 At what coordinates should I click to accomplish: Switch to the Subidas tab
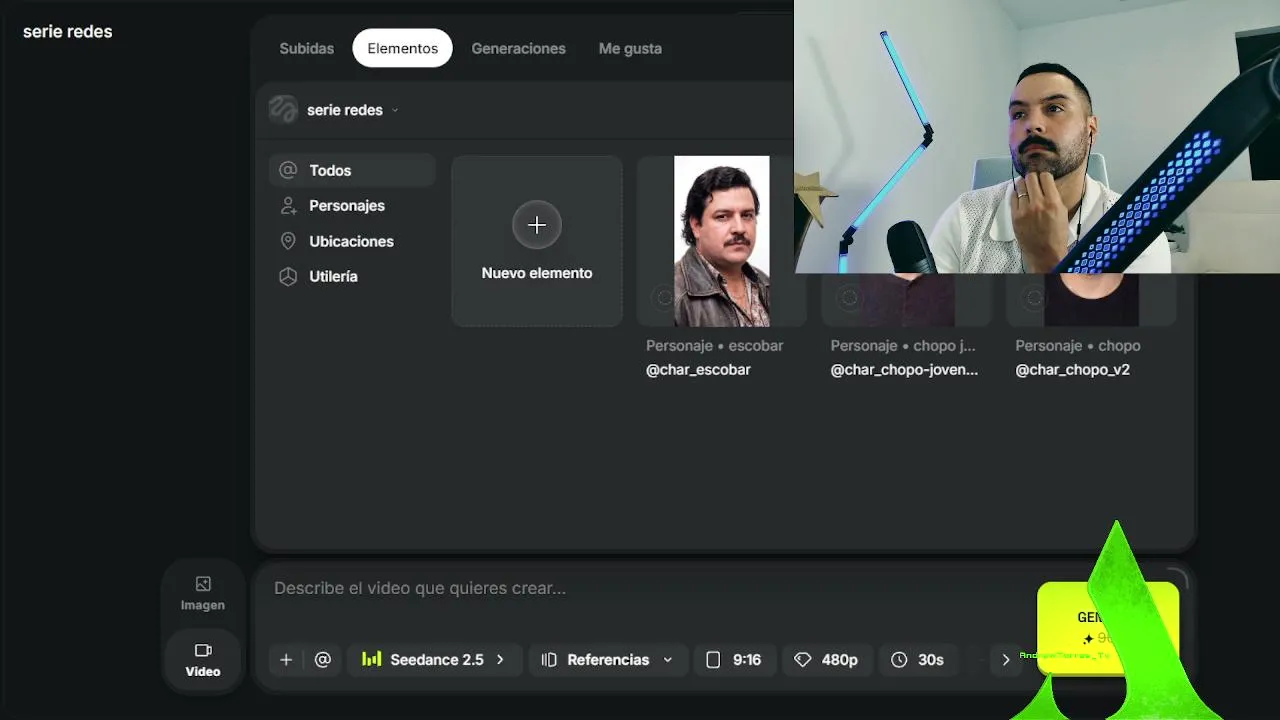[x=306, y=48]
